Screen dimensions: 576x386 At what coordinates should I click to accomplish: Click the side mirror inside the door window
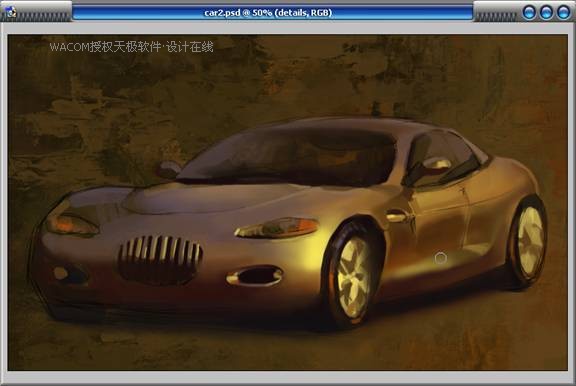pos(436,163)
